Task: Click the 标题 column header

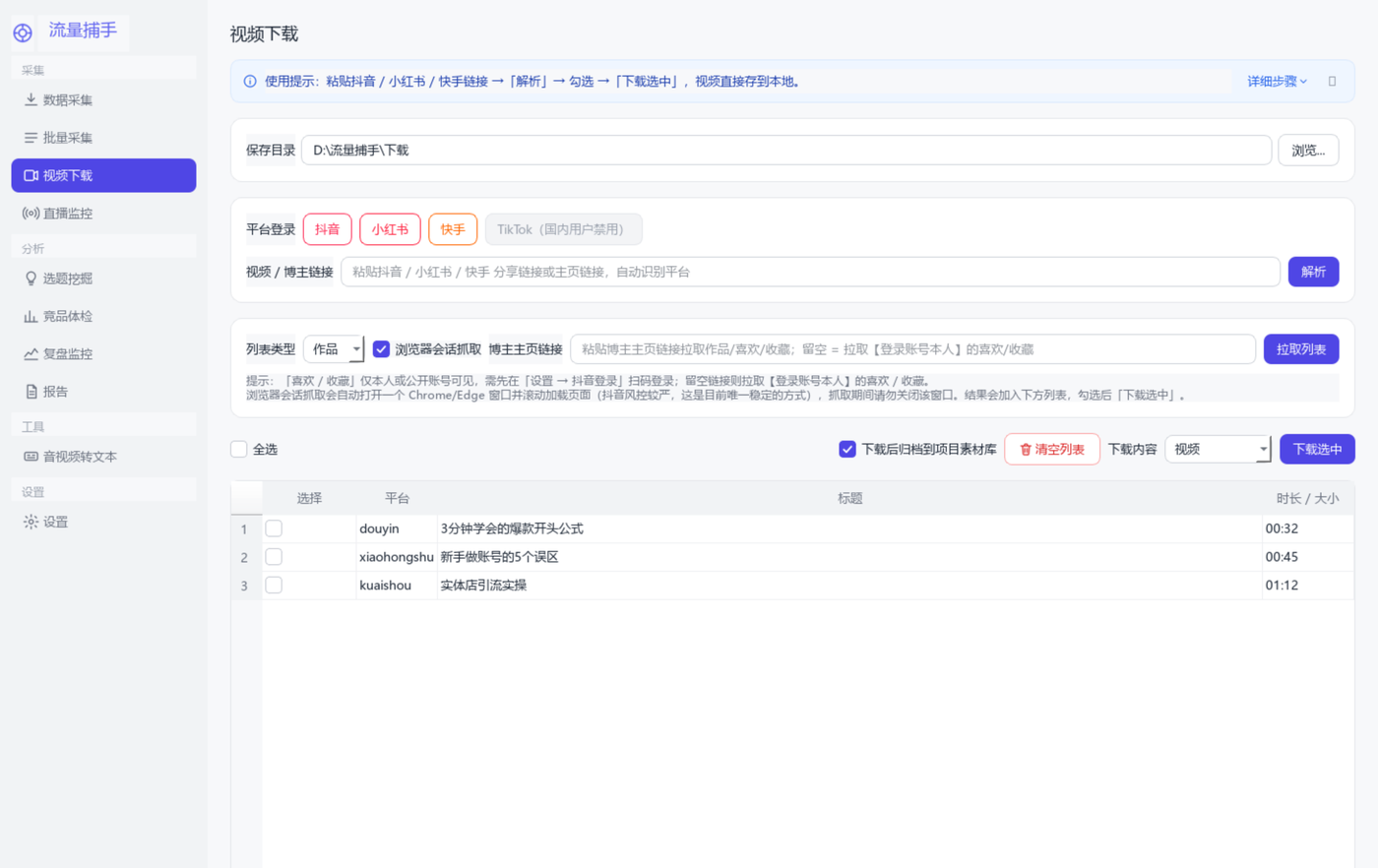Action: 849,498
